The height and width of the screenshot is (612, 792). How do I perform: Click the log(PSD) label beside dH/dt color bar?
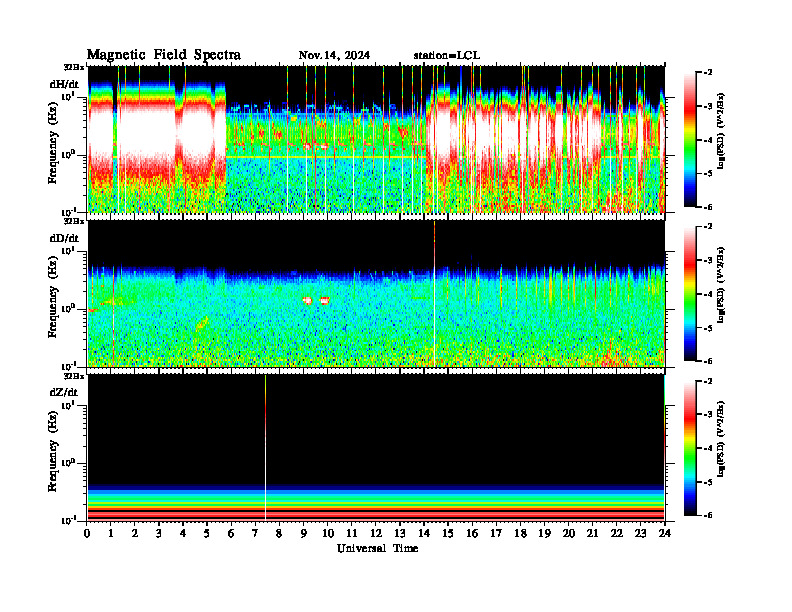click(x=721, y=131)
